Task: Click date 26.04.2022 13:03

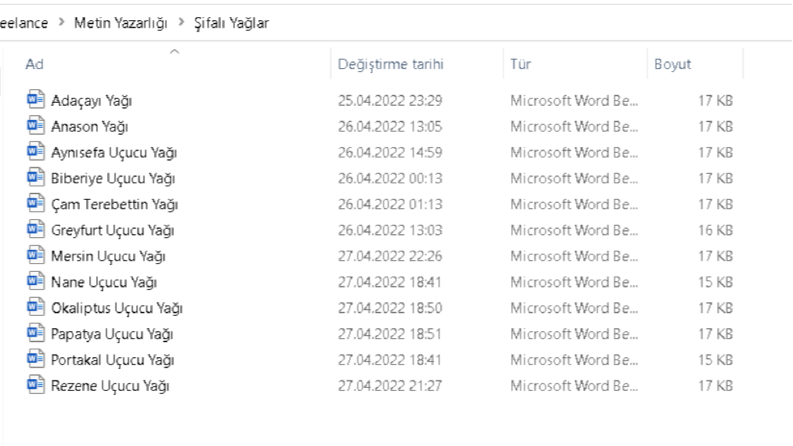Action: (x=390, y=230)
